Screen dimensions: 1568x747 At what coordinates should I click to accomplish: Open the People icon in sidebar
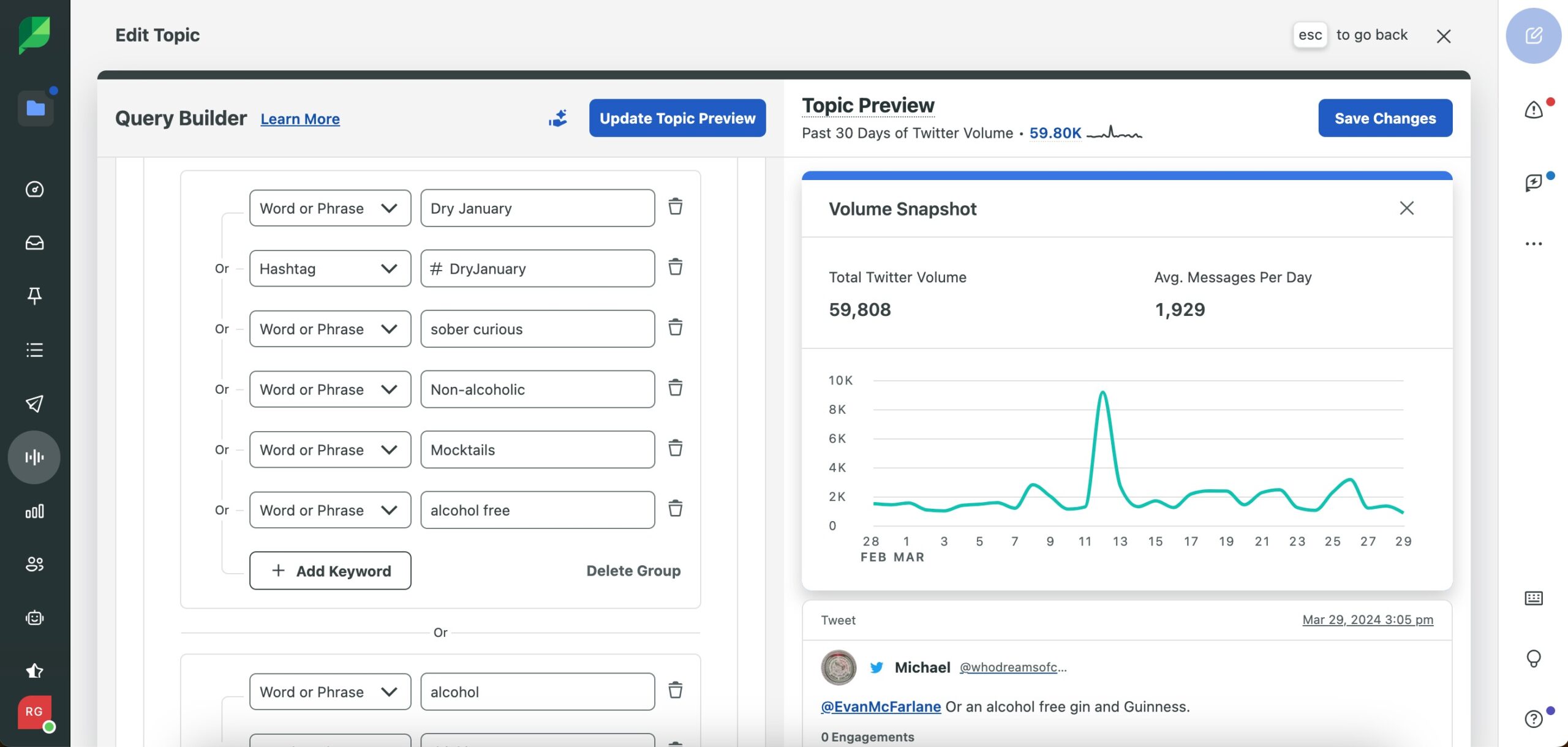(x=34, y=564)
